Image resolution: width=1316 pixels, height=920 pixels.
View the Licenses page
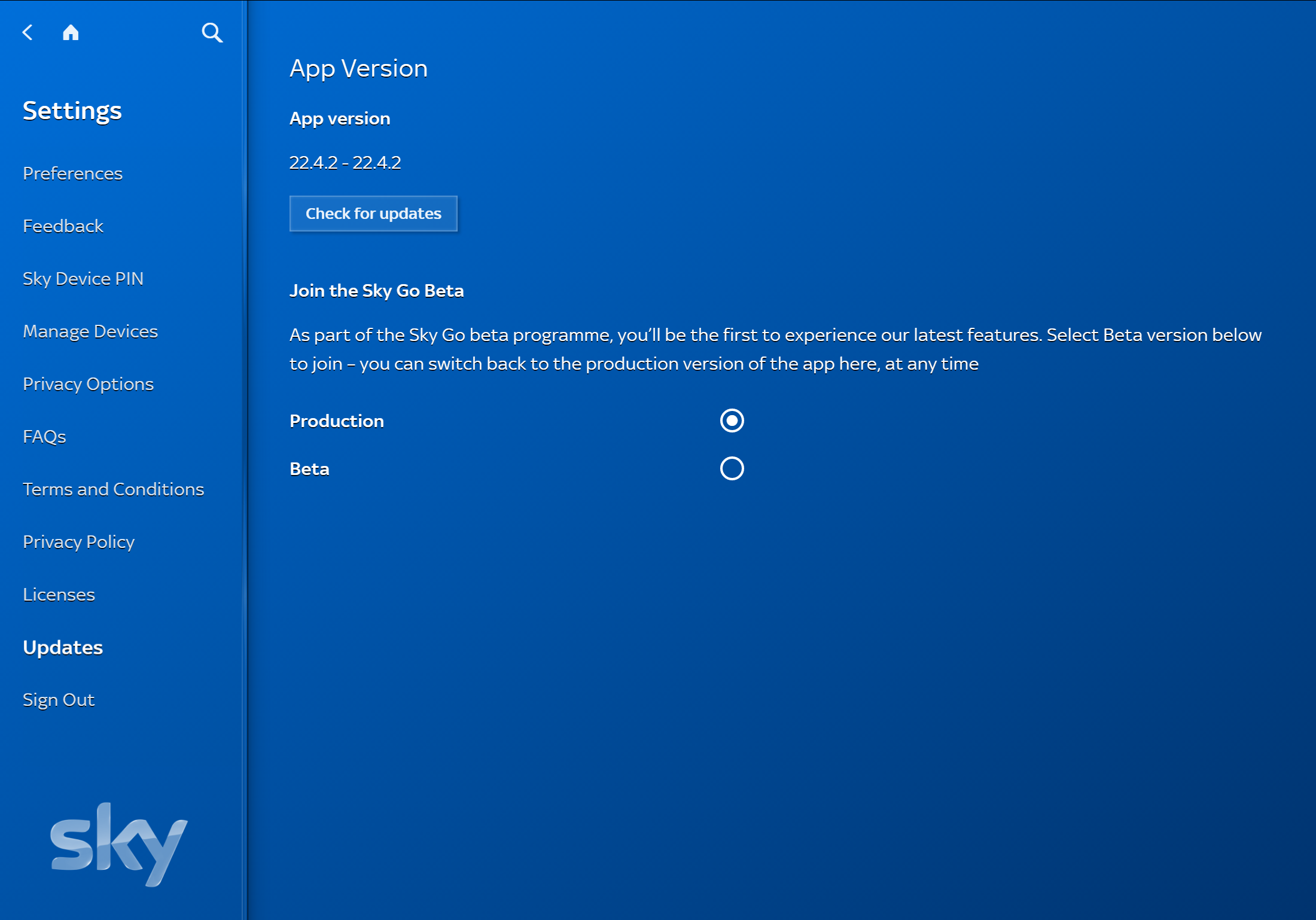(x=59, y=594)
